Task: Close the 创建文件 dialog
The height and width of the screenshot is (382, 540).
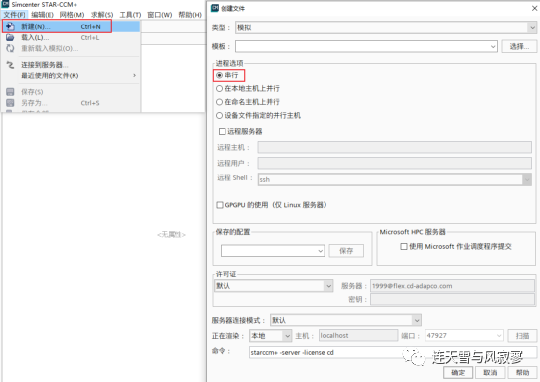Action: [x=534, y=8]
